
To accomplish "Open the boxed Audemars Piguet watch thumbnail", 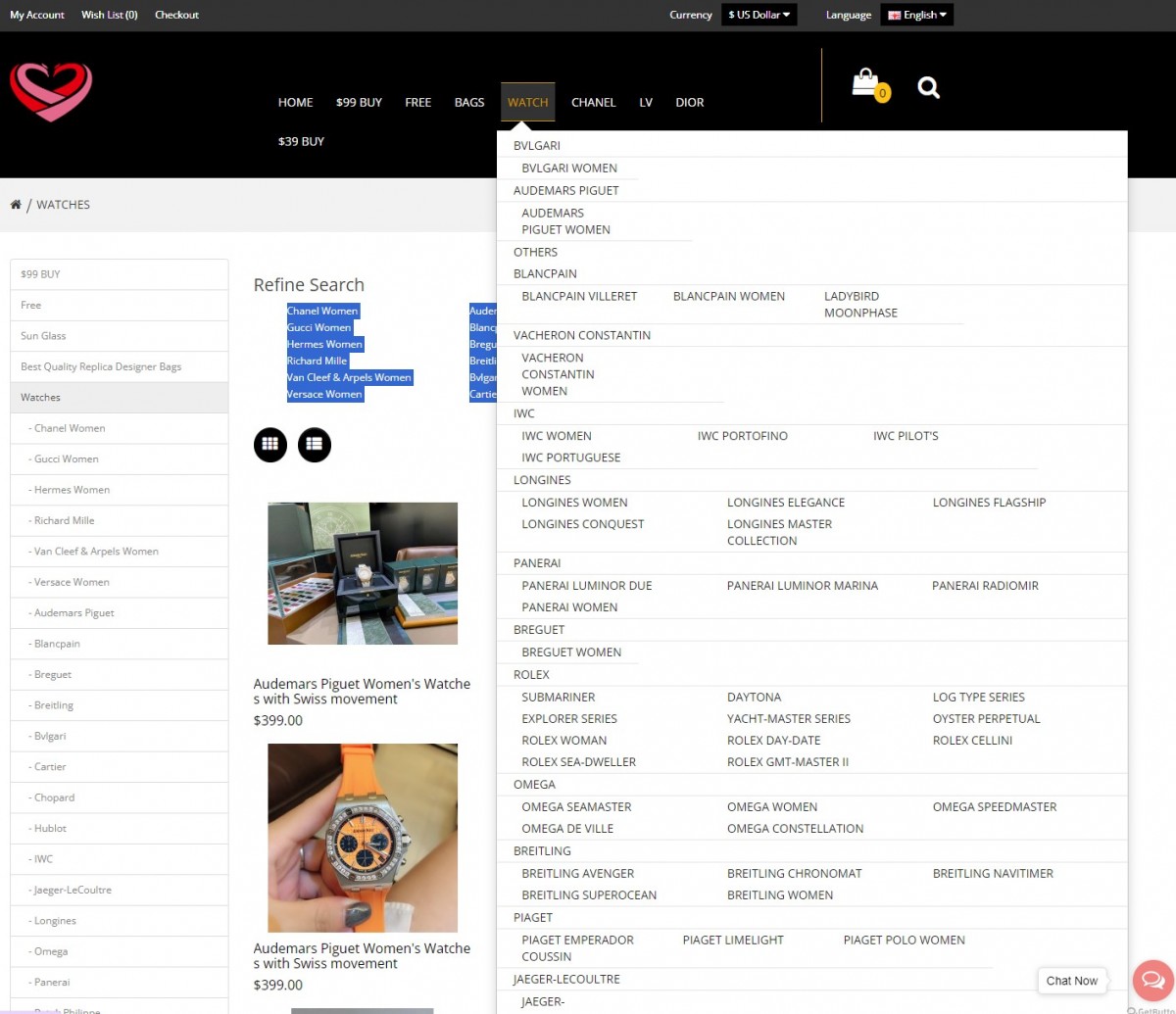I will pyautogui.click(x=363, y=573).
